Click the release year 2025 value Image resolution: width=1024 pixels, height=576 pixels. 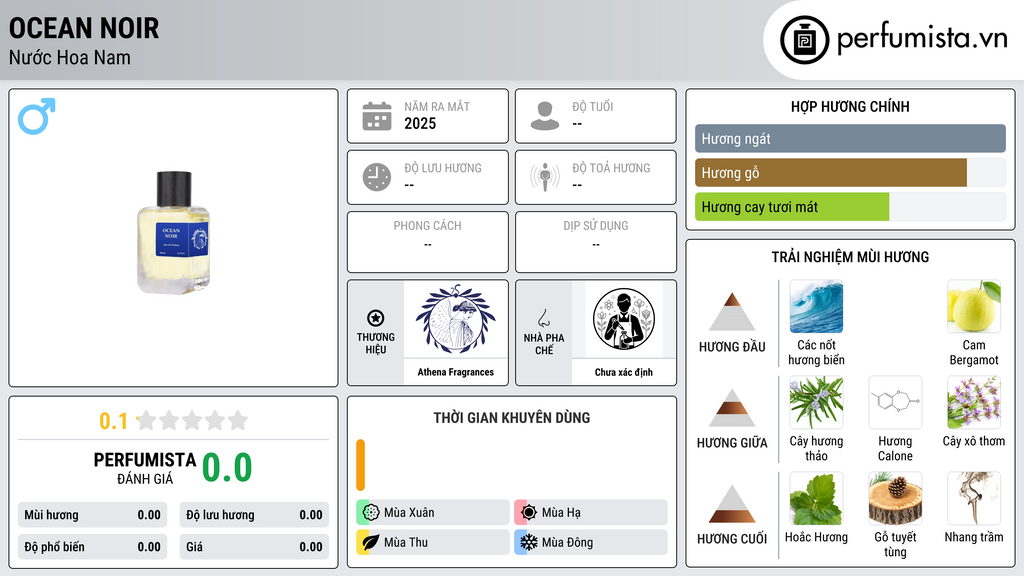pos(420,123)
